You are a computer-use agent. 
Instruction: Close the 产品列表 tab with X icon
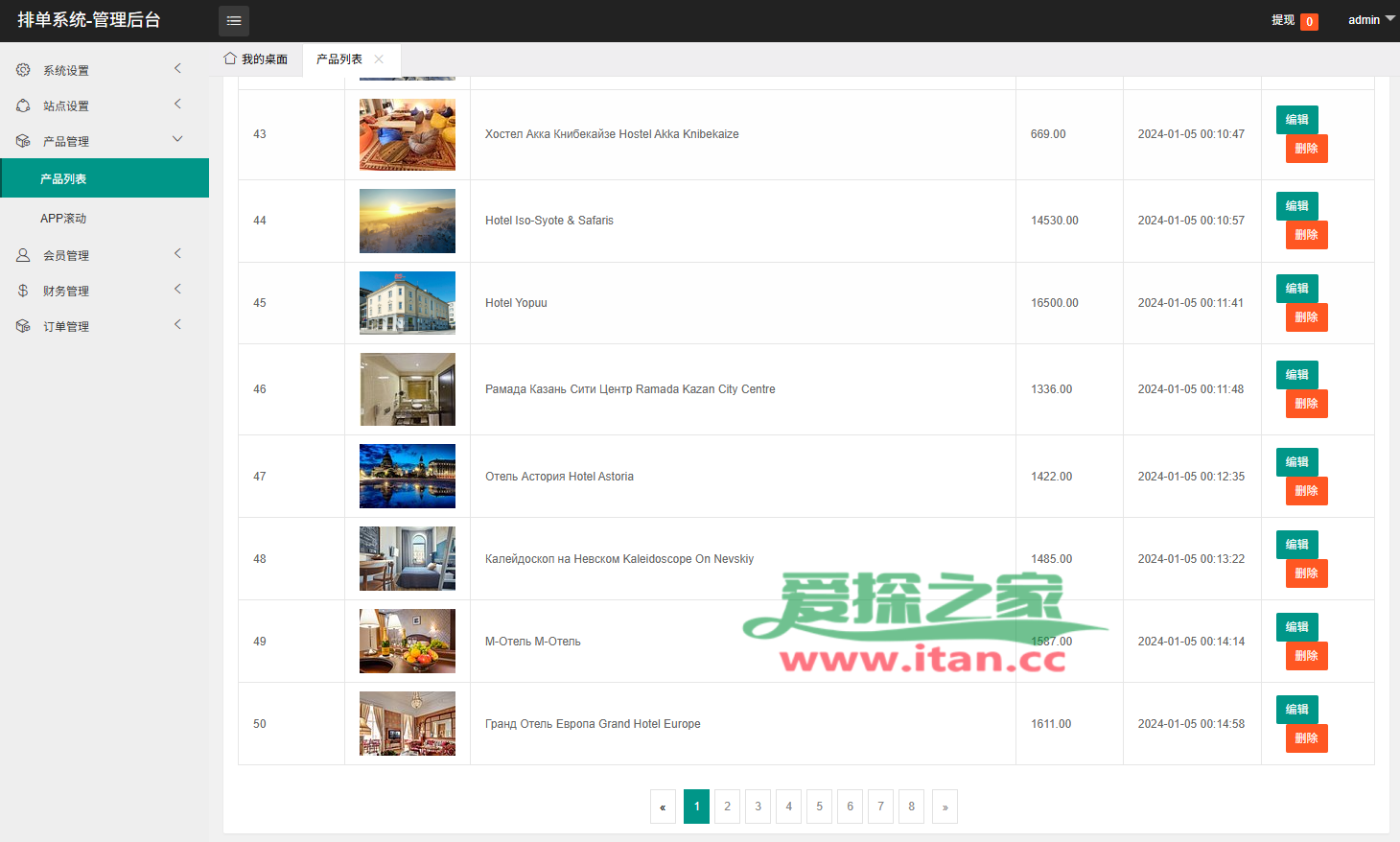(379, 59)
